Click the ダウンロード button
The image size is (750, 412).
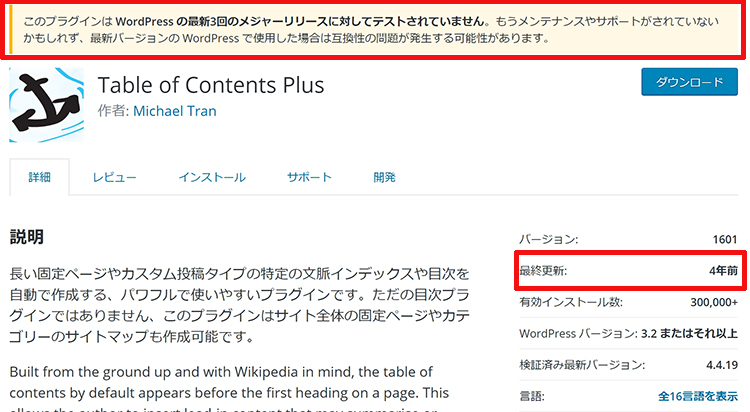pos(689,82)
